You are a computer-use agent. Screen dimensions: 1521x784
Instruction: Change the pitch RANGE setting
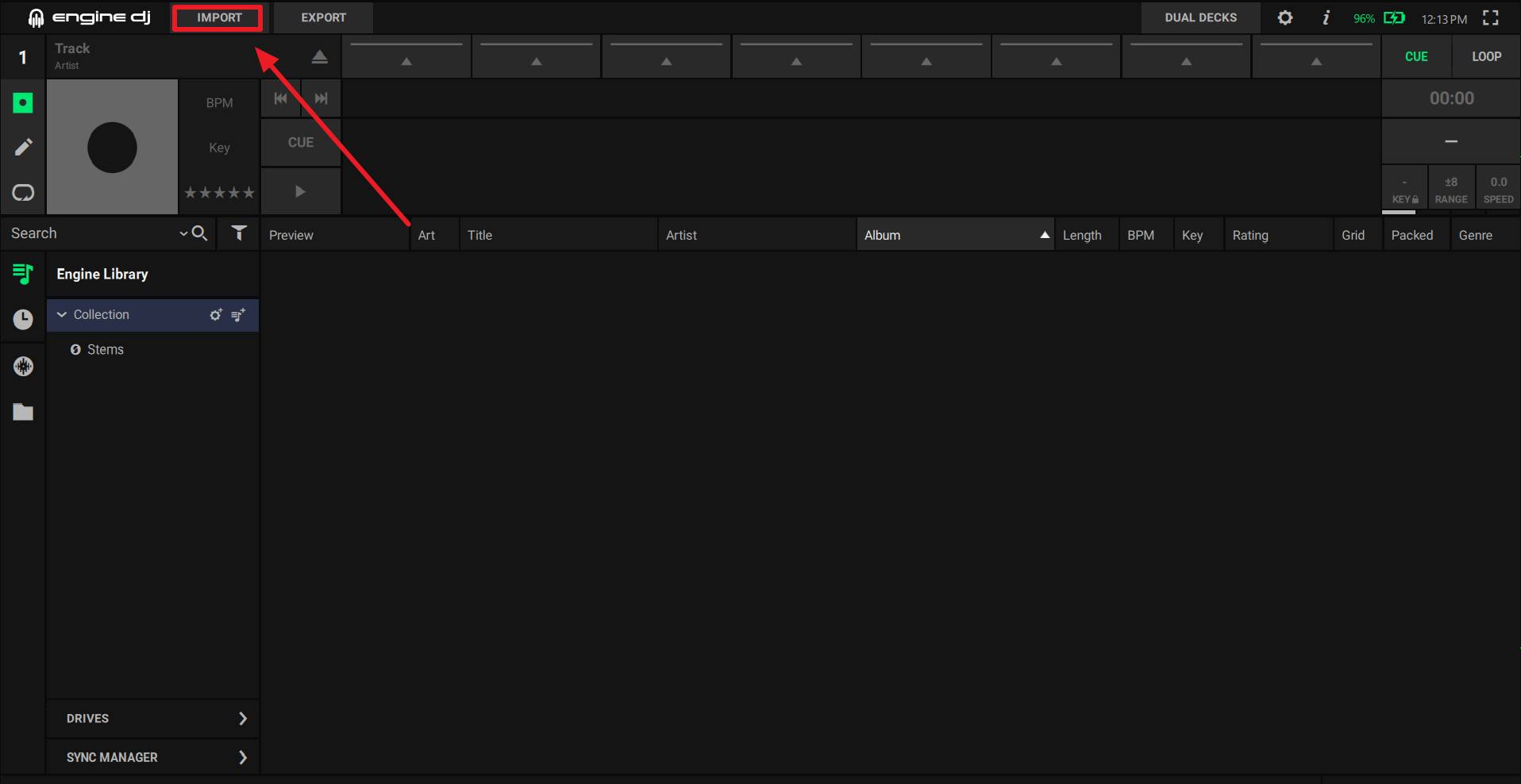1451,190
